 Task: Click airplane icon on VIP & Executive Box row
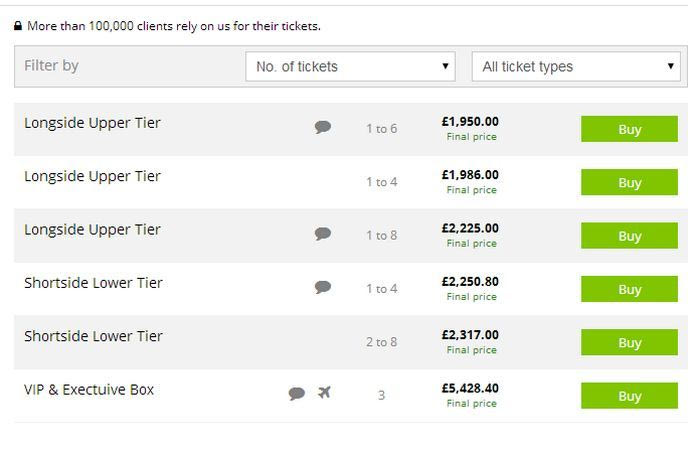[324, 393]
